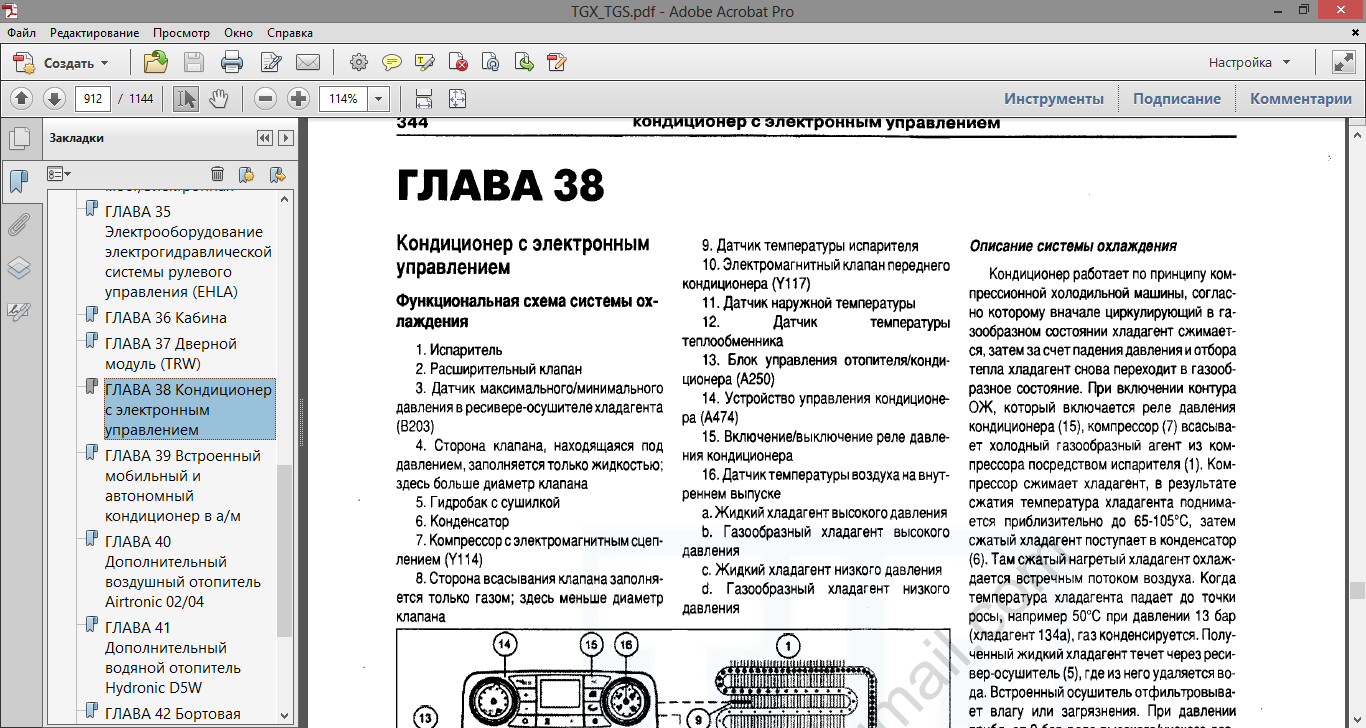Image resolution: width=1366 pixels, height=728 pixels.
Task: Click the Open file folder icon
Action: [155, 63]
